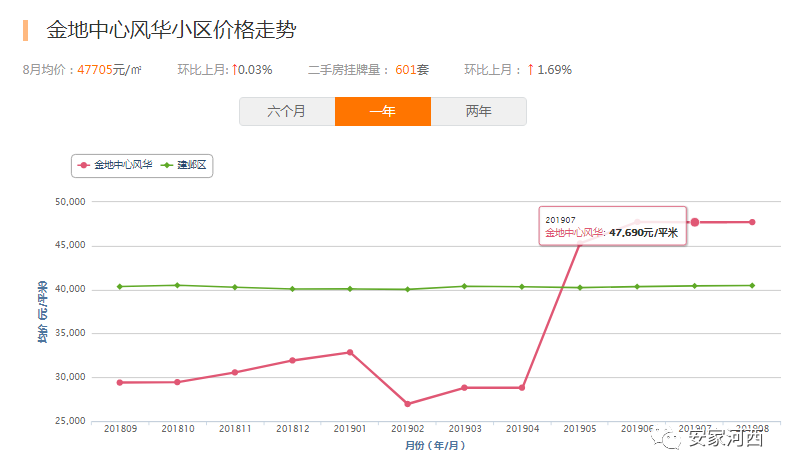Click the green 建邺区 point at 201810
The width and height of the screenshot is (789, 472).
click(x=177, y=285)
